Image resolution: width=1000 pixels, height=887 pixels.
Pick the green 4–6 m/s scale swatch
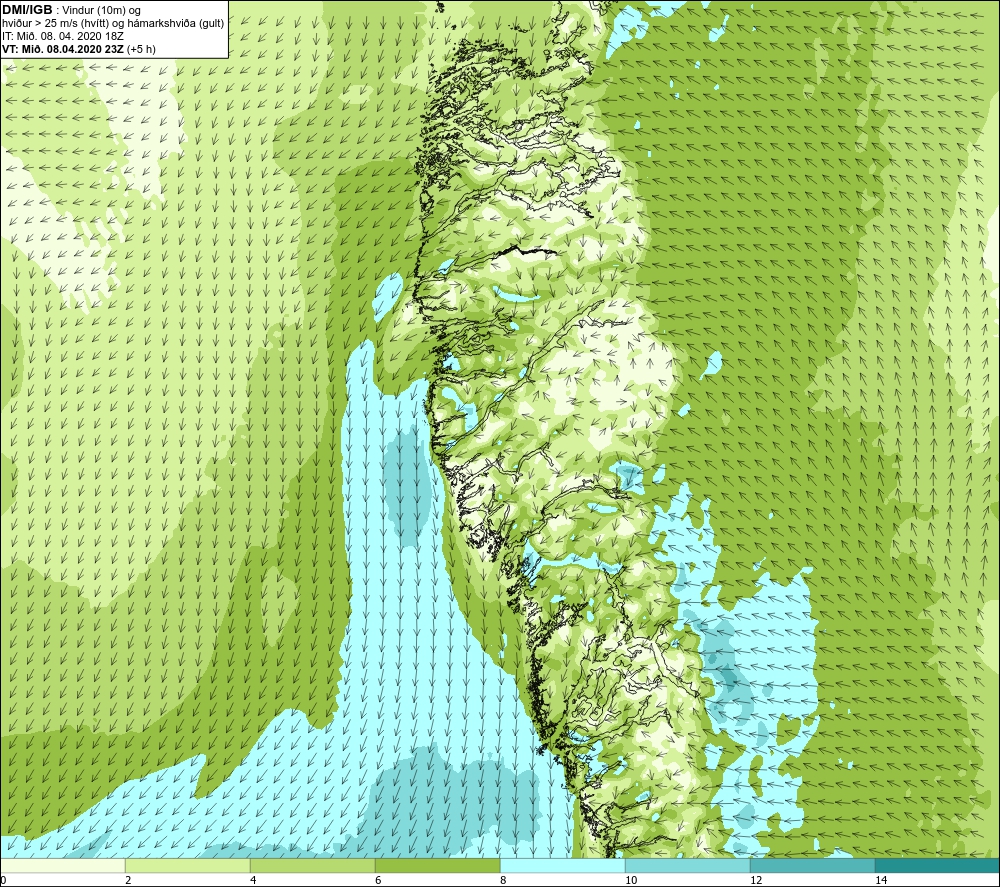(312, 866)
